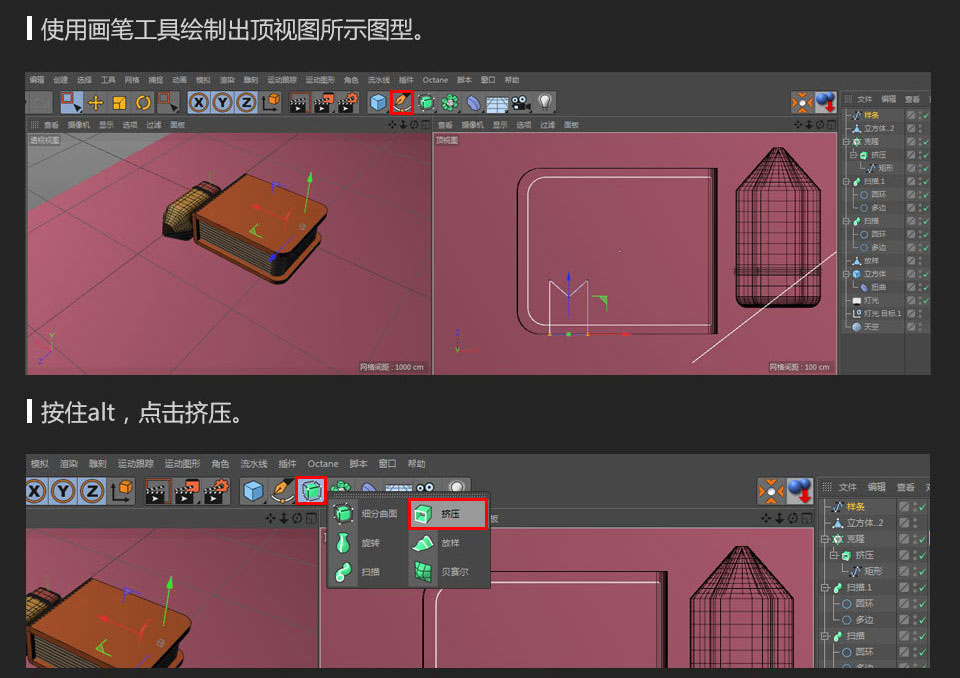Select 挤压 from the generators popup
The image size is (960, 678).
pyautogui.click(x=449, y=514)
